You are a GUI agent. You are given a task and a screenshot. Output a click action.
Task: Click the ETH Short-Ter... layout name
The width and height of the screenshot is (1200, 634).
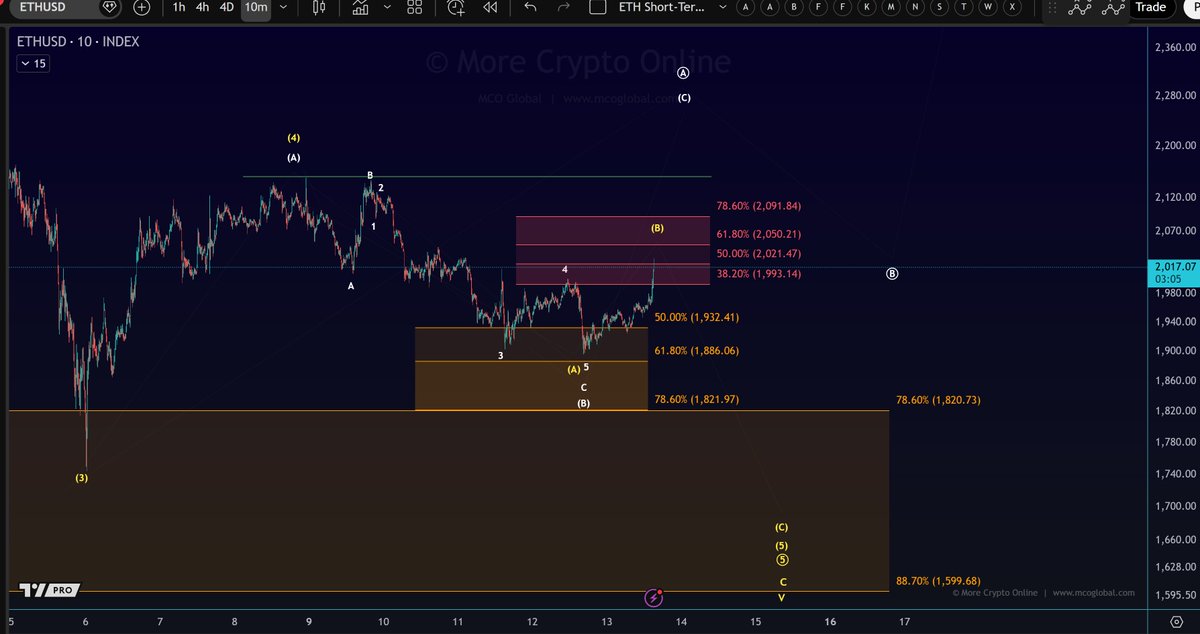click(661, 7)
